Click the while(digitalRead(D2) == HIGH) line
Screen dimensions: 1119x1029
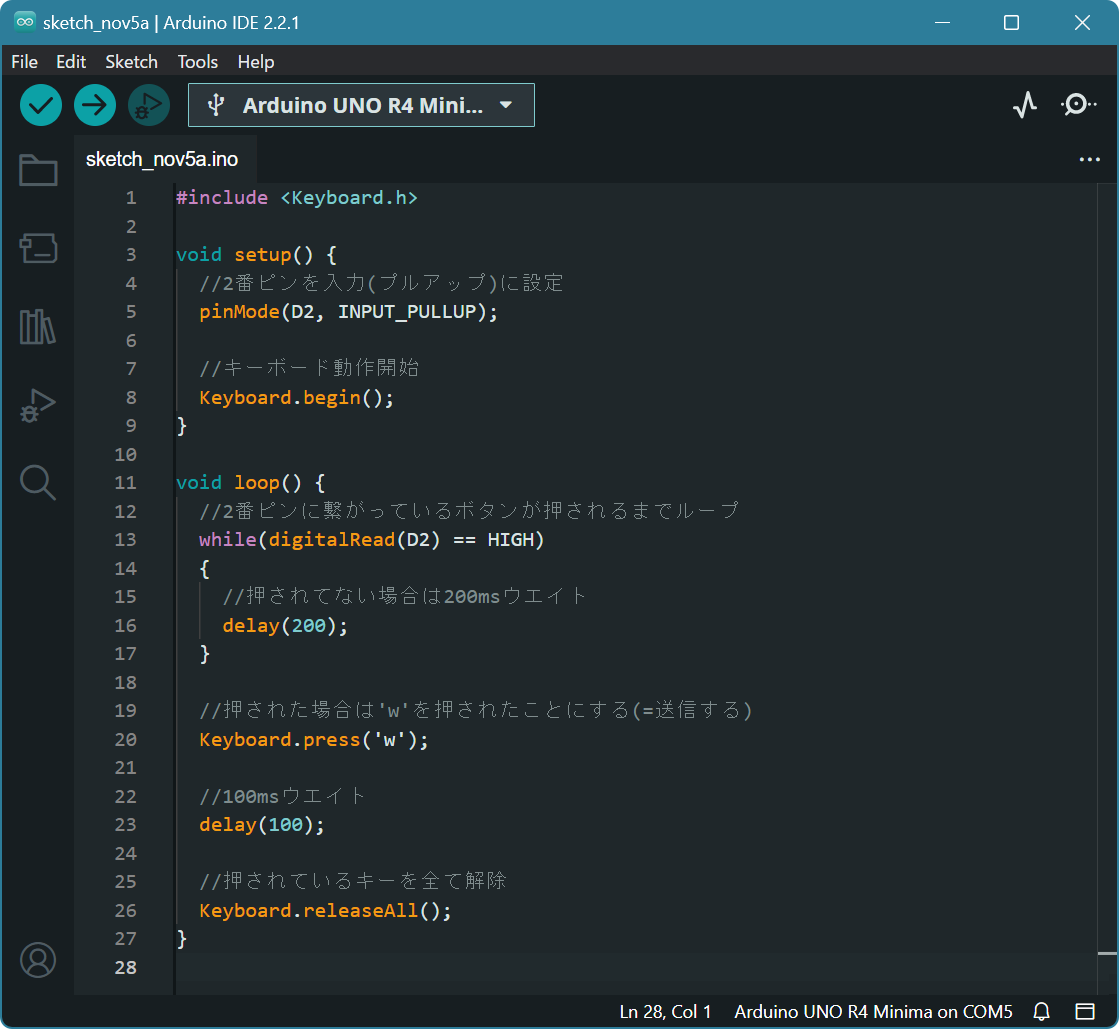[x=371, y=539]
